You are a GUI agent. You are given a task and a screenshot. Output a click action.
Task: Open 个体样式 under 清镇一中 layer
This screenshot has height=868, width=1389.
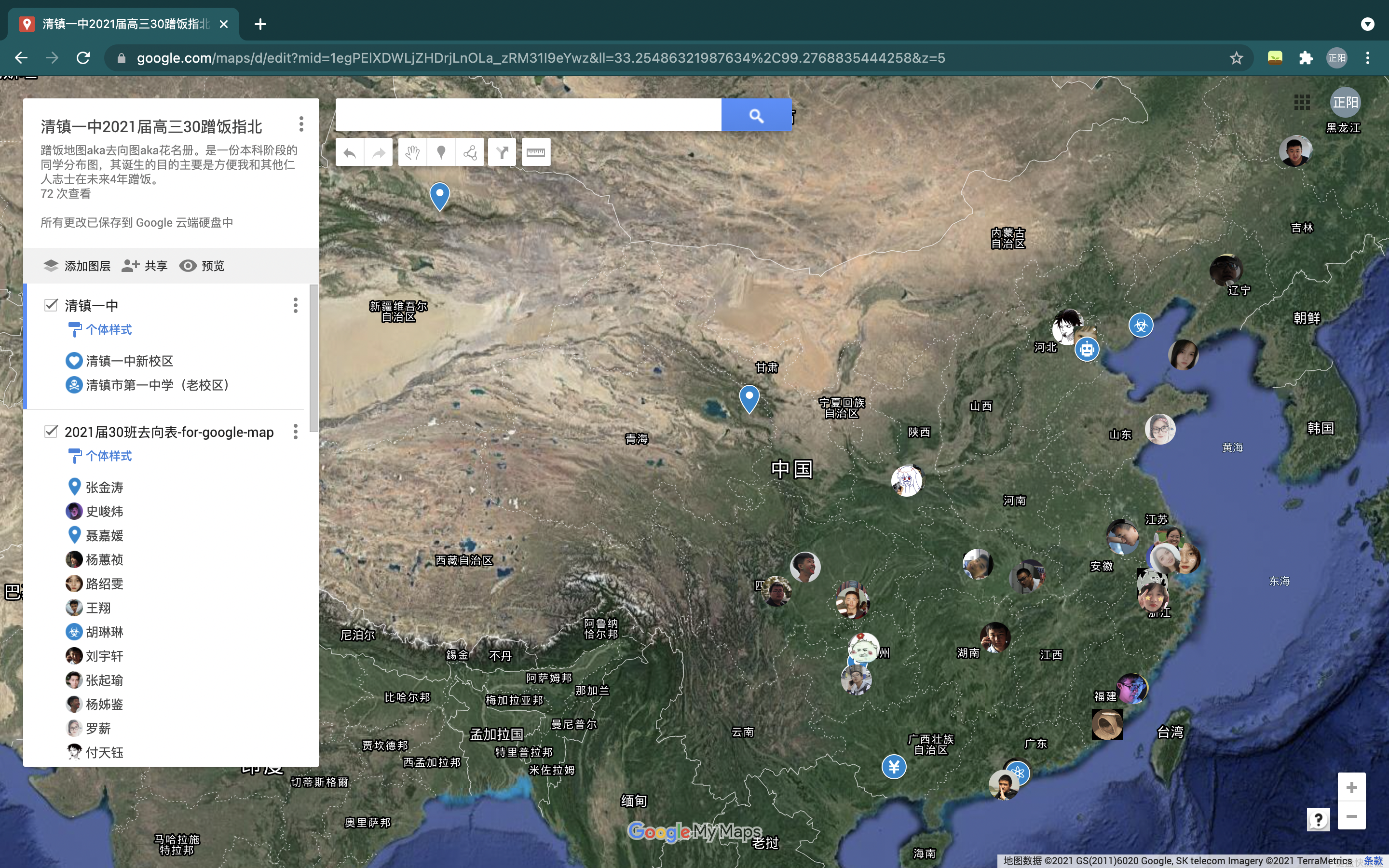tap(100, 329)
